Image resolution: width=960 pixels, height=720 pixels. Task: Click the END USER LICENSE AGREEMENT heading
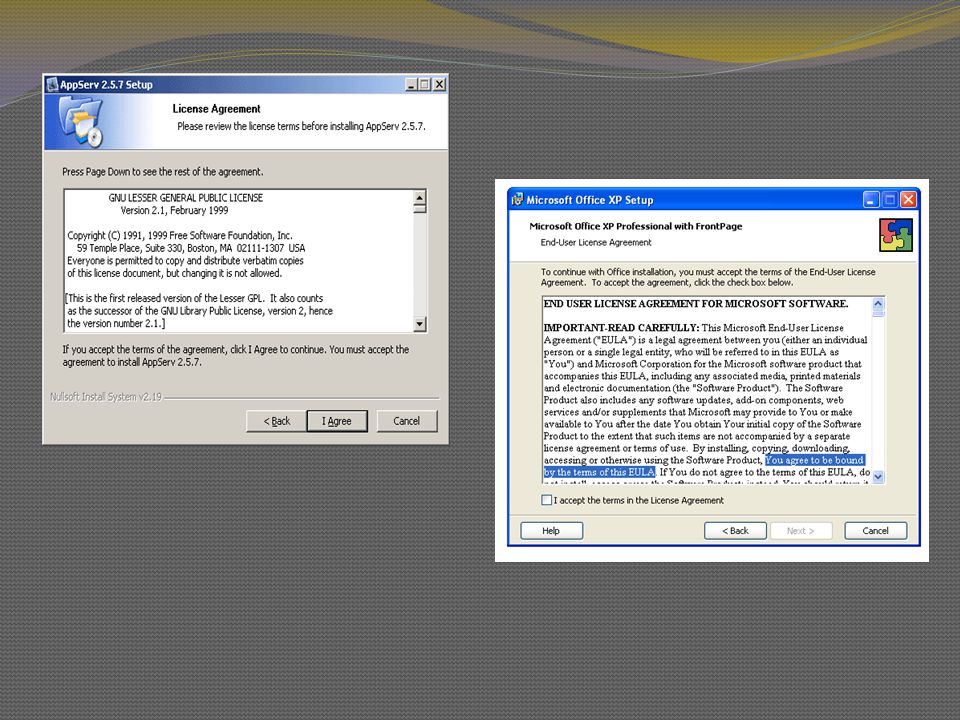(x=696, y=304)
